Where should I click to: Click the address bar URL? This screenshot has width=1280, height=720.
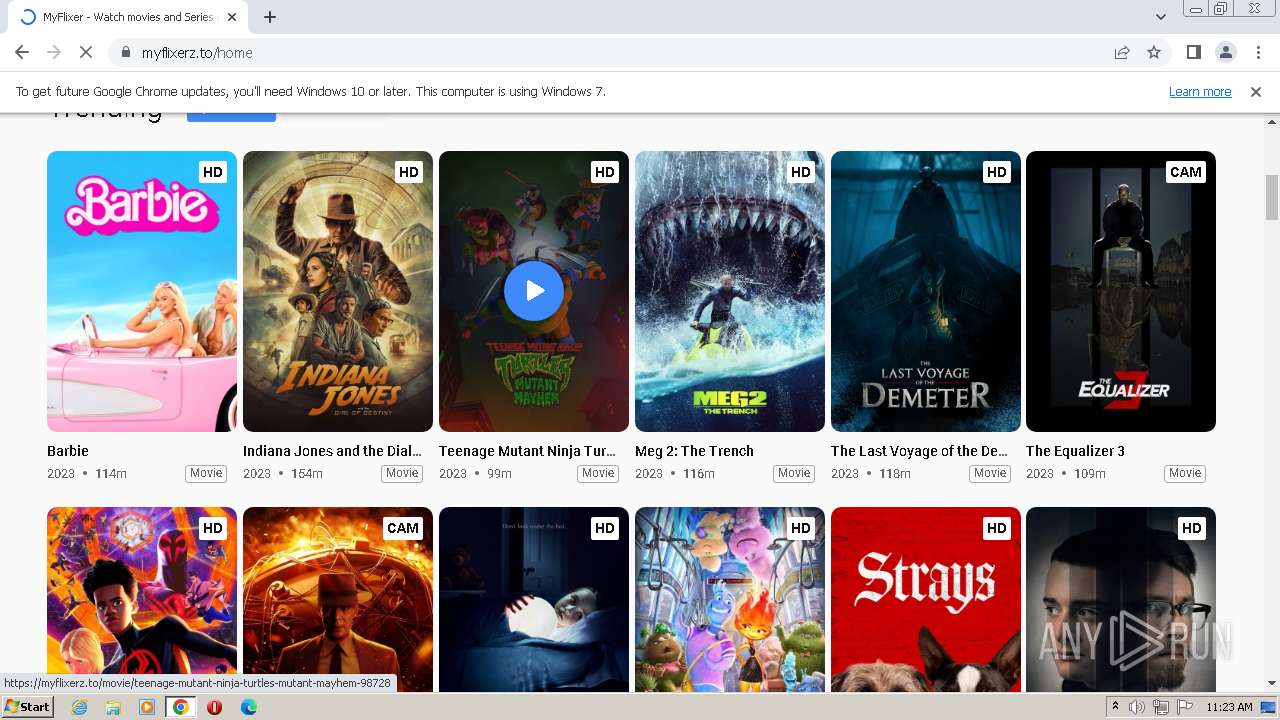197,52
